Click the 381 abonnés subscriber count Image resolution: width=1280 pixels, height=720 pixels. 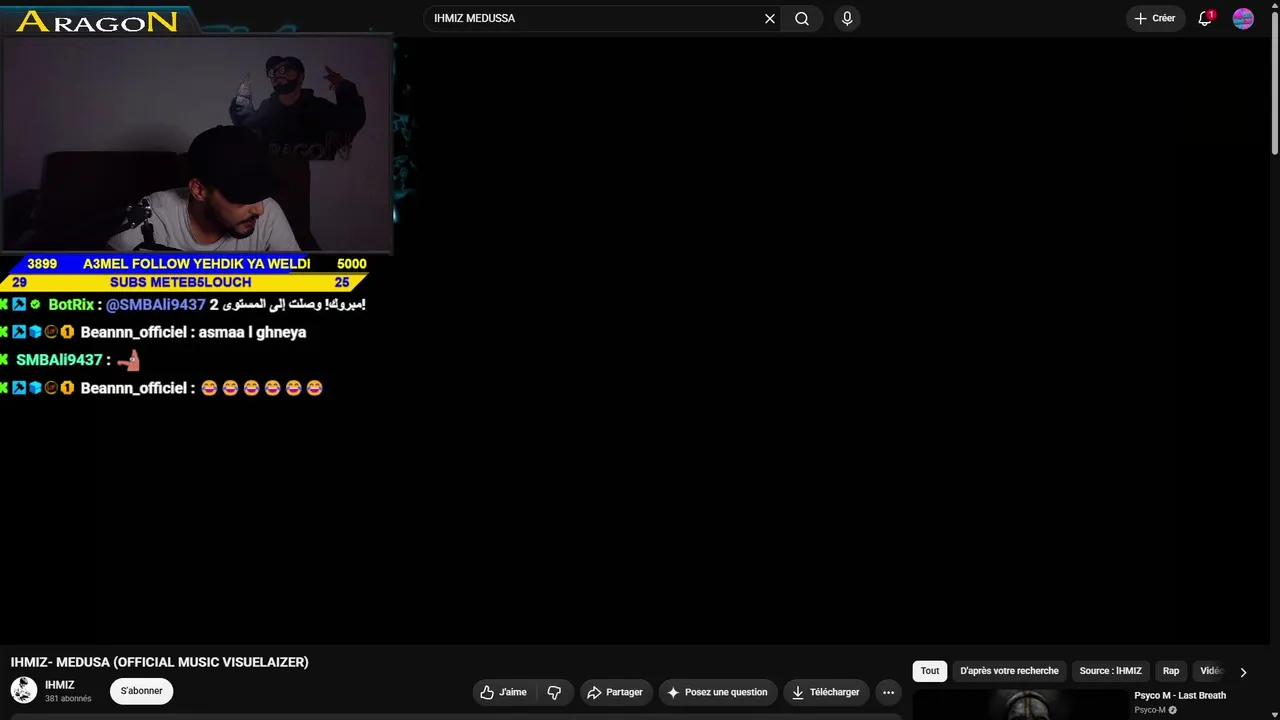point(68,699)
